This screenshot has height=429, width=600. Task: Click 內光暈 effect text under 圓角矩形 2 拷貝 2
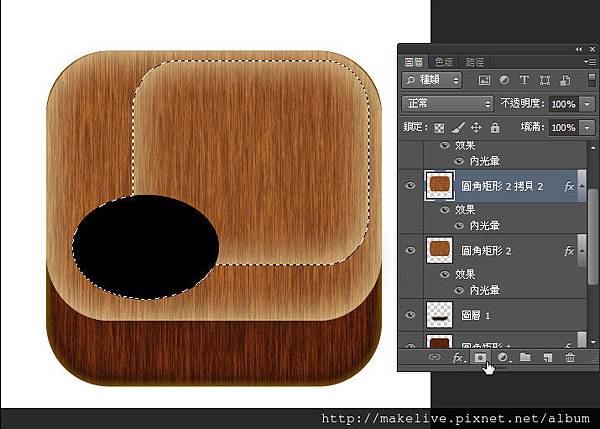tap(485, 226)
